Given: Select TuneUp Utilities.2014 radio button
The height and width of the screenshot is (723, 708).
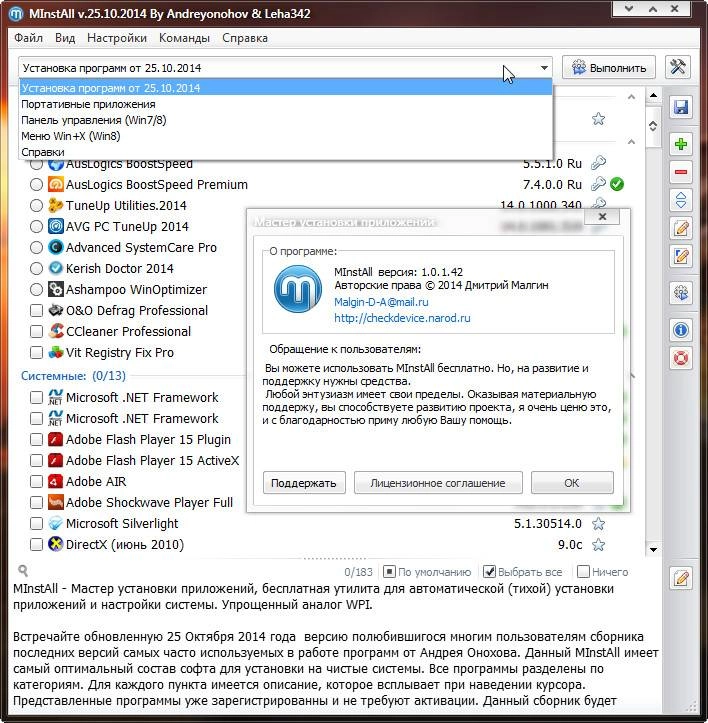Looking at the screenshot, I should (x=36, y=205).
